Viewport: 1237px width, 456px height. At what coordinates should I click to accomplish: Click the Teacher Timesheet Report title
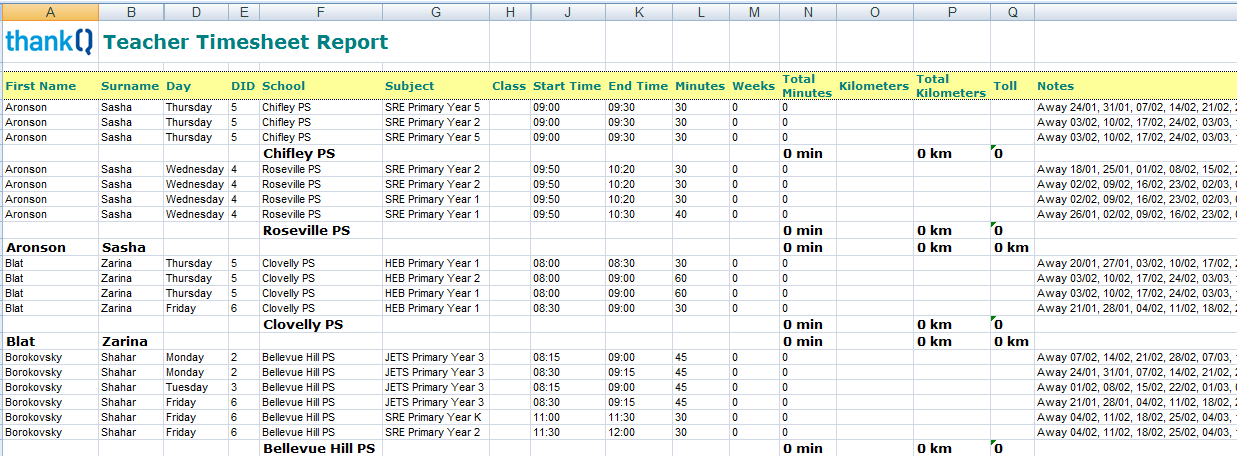point(245,42)
